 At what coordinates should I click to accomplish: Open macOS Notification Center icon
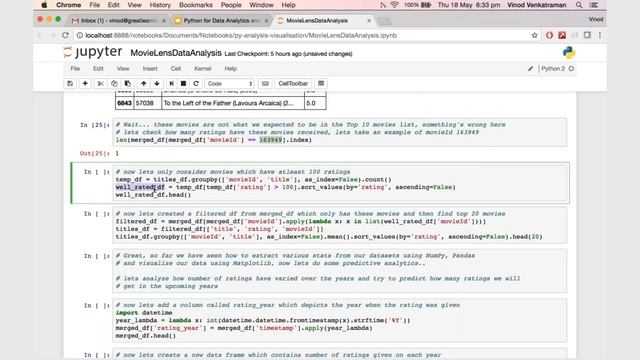(594, 5)
